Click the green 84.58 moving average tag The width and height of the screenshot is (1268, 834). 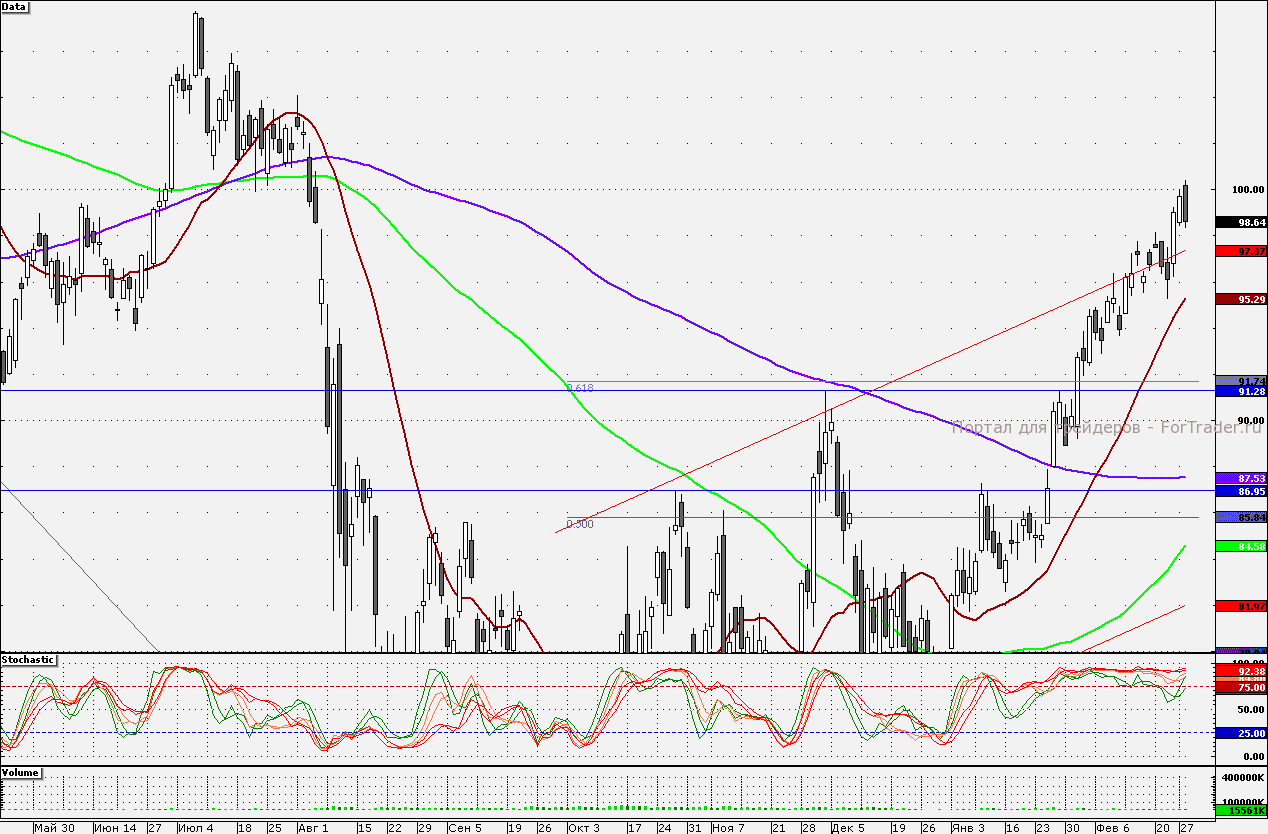[1240, 546]
